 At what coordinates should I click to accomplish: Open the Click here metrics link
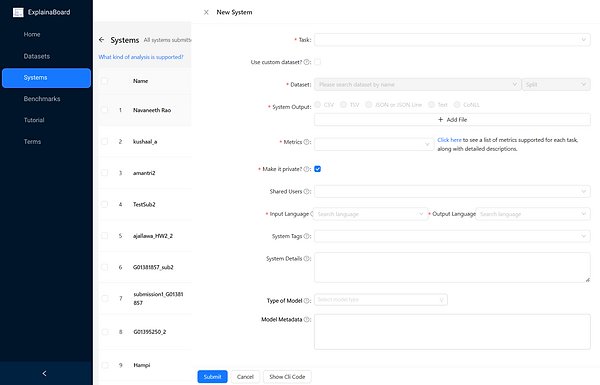pyautogui.click(x=449, y=140)
